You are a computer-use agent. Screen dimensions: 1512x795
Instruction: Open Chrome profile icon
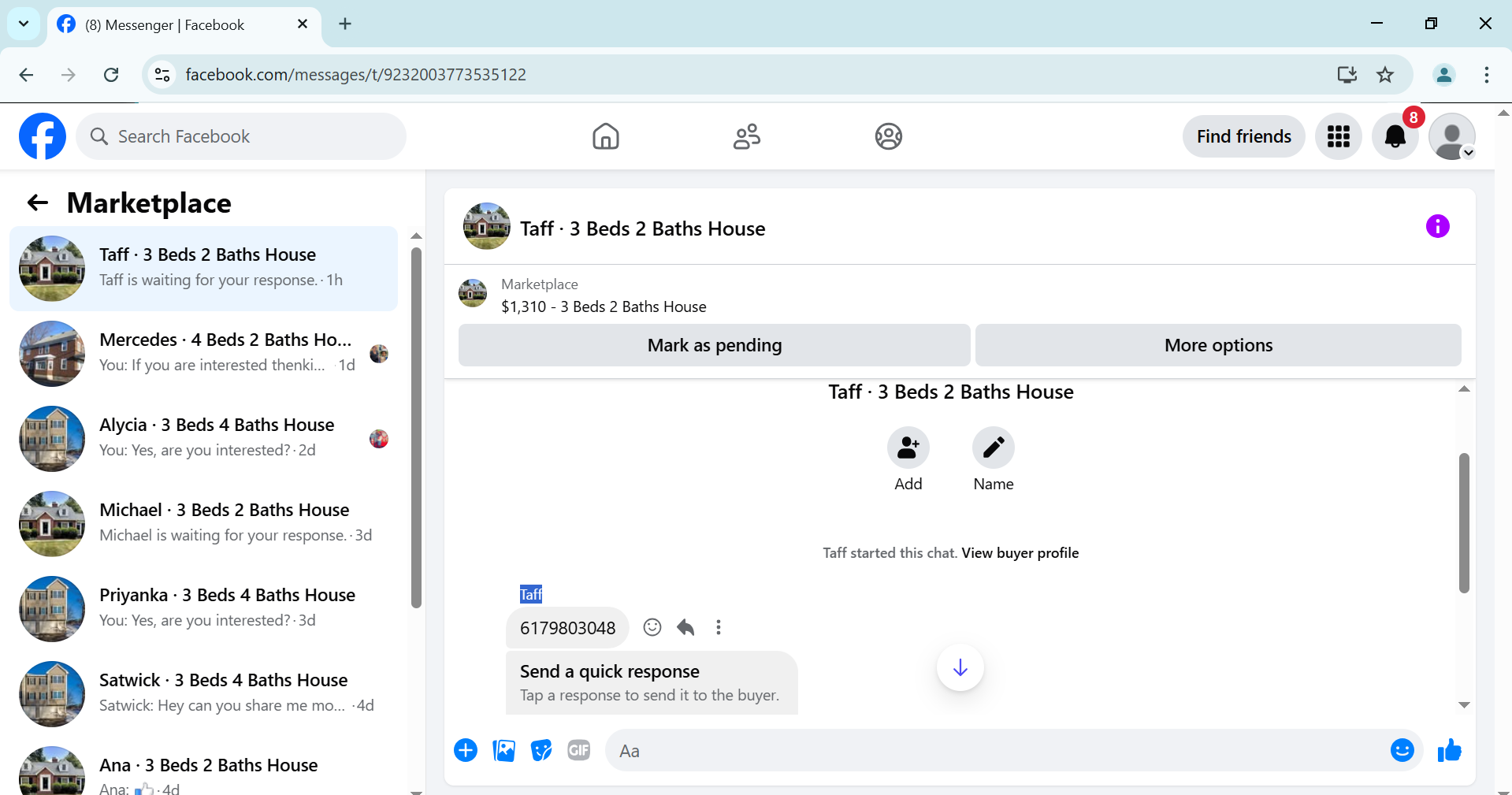tap(1443, 75)
